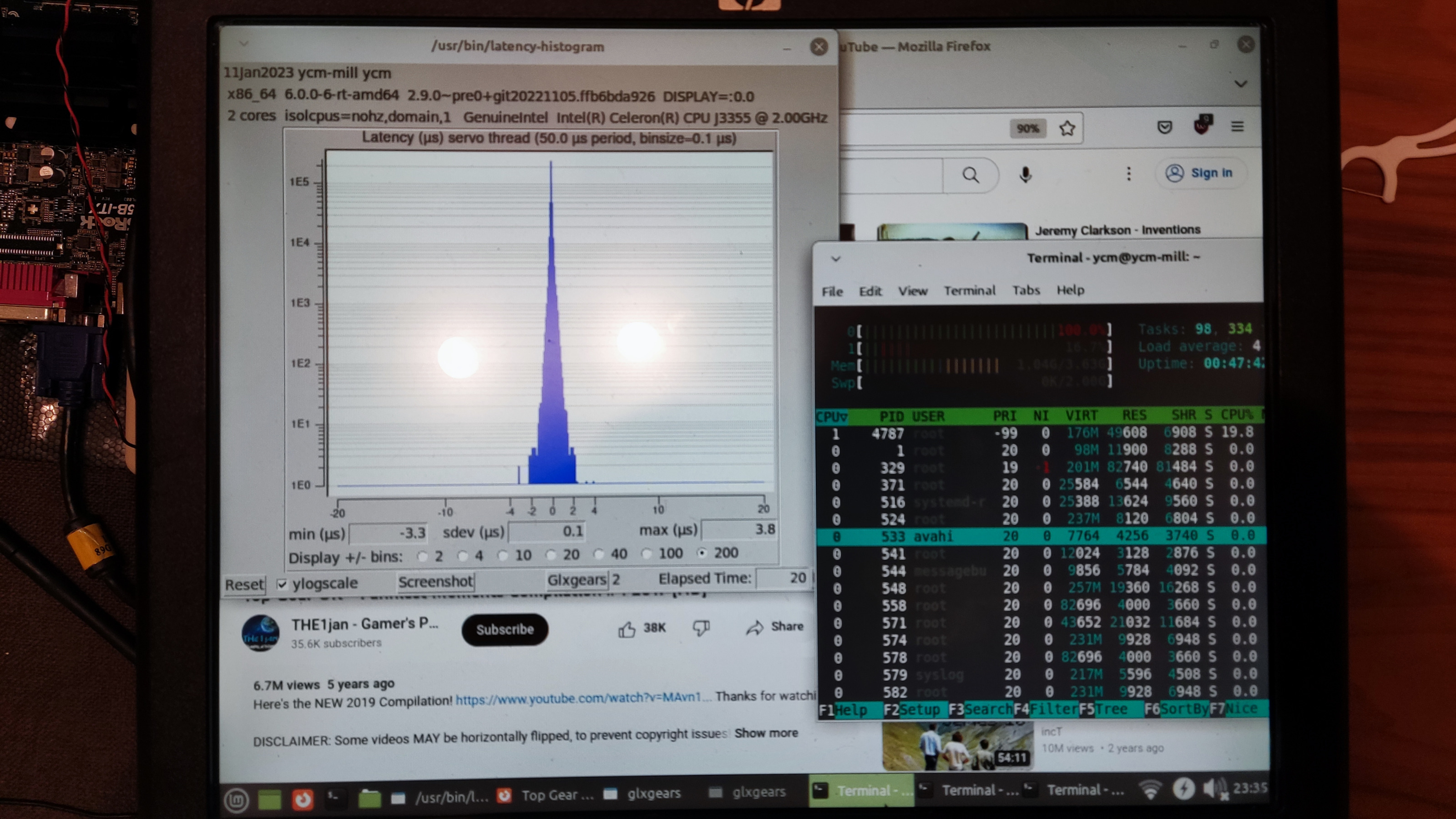Click the green show-desktop icon in the taskbar

270,799
